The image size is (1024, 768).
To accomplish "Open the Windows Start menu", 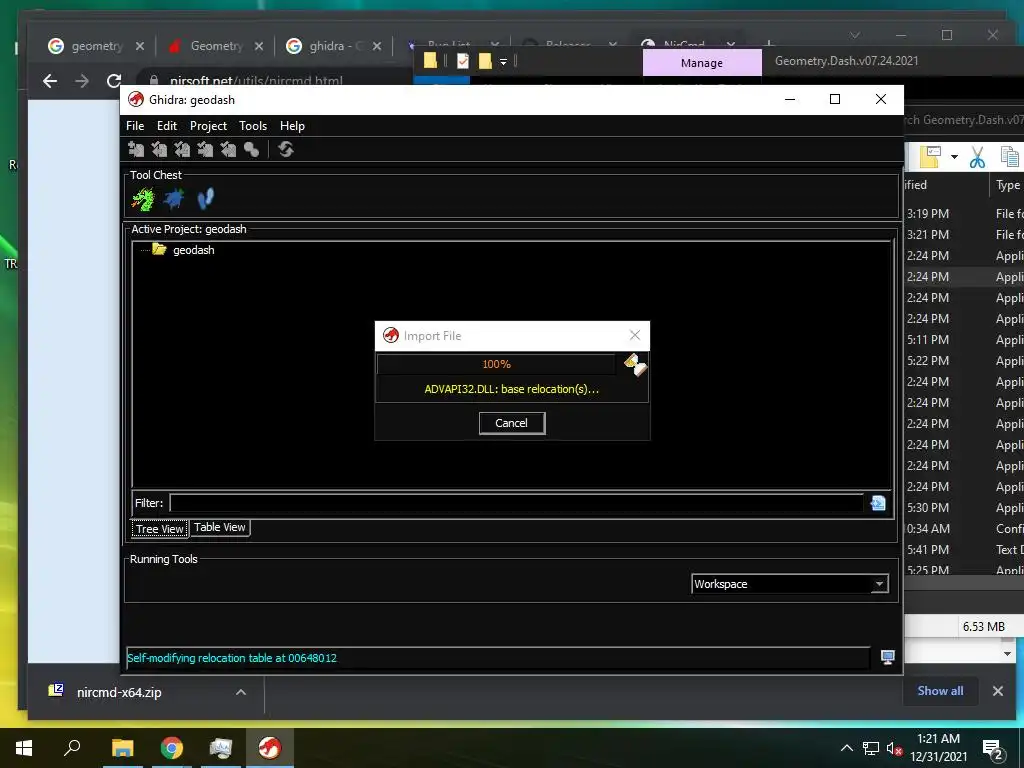I will tap(24, 748).
